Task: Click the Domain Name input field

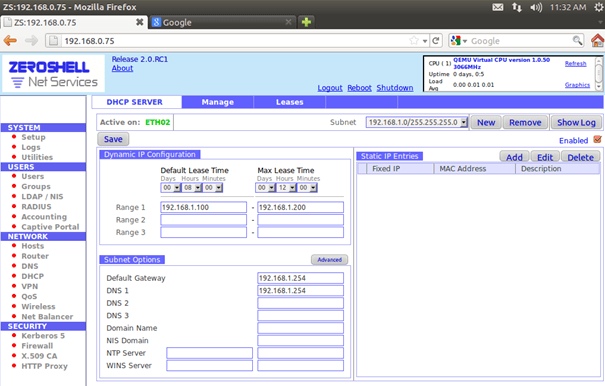Action: pyautogui.click(x=300, y=328)
